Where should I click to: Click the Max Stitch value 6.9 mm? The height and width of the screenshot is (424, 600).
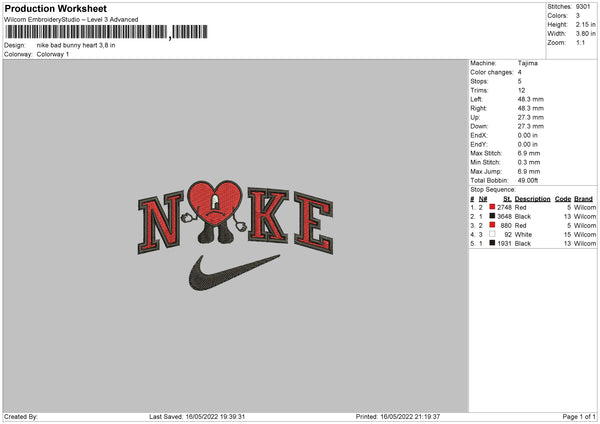(529, 153)
